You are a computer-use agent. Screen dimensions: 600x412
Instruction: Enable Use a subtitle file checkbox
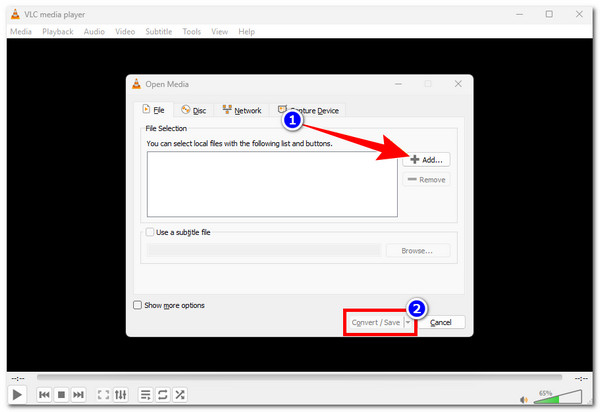[150, 232]
